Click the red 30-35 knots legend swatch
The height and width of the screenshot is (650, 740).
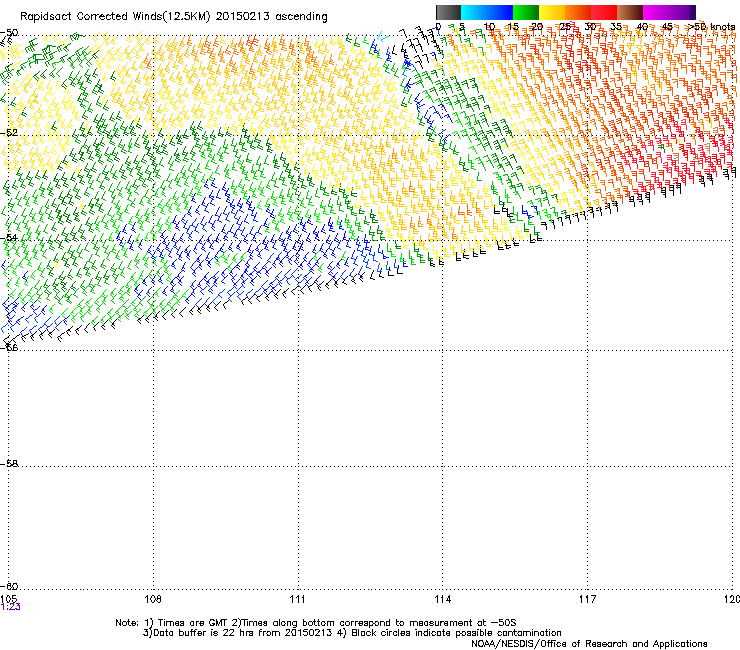[x=604, y=12]
